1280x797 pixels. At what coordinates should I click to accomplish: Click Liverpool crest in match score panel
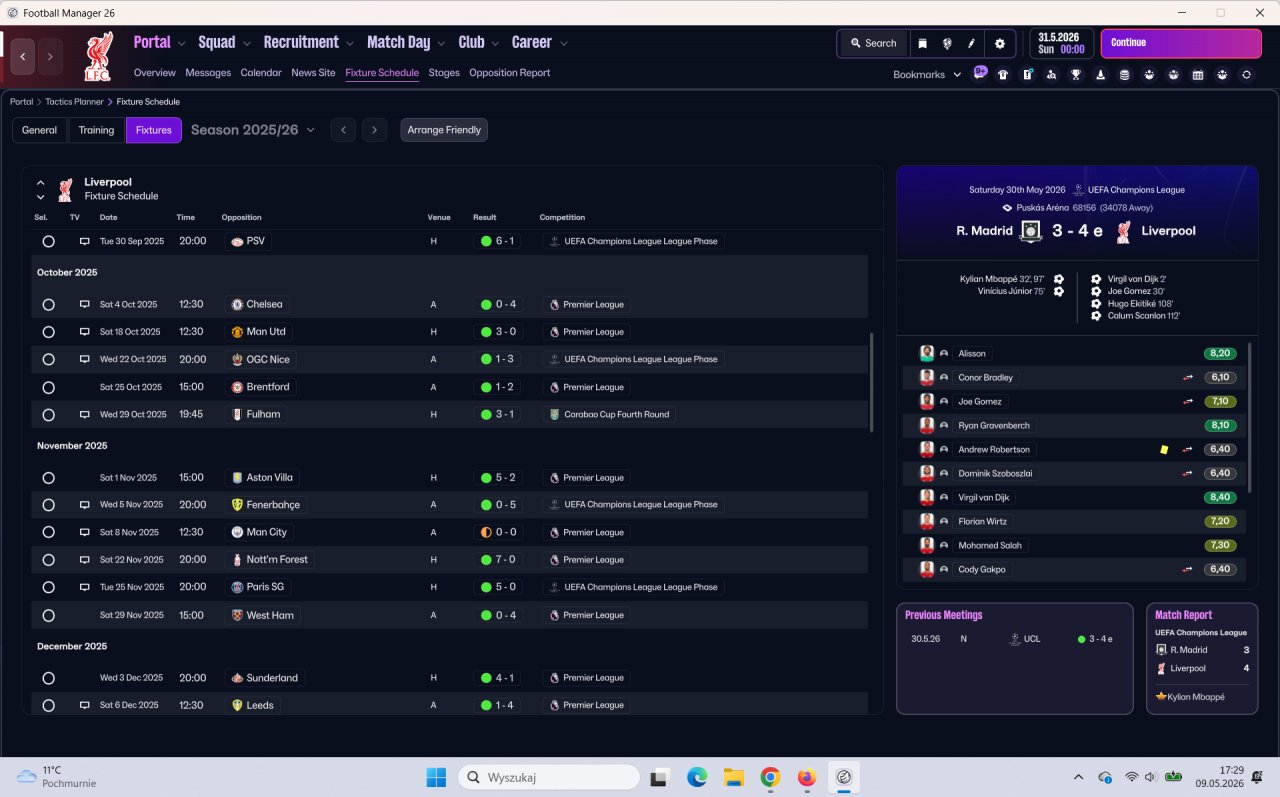point(1124,231)
